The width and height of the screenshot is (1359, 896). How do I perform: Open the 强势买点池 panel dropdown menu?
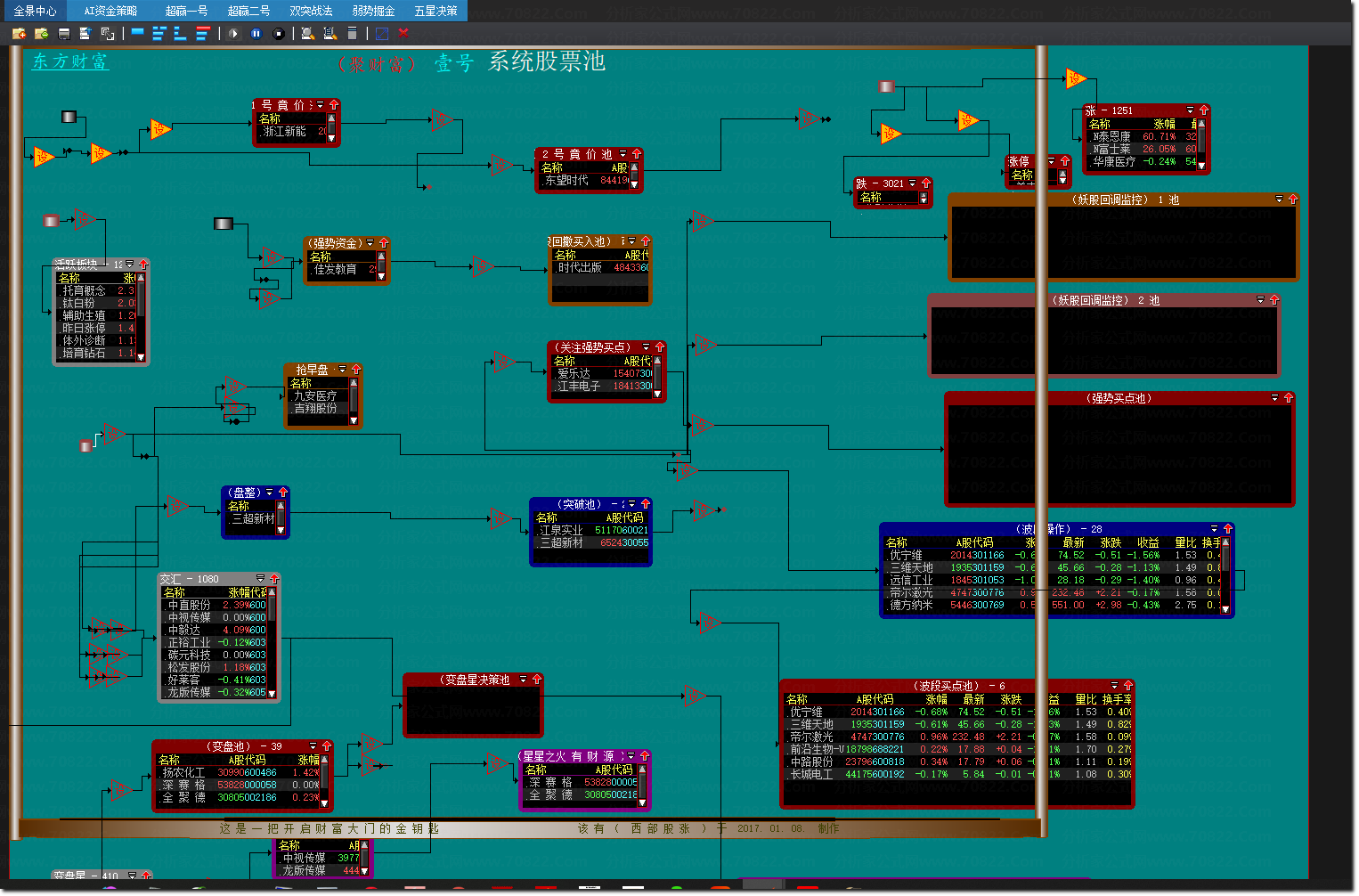[x=1274, y=397]
